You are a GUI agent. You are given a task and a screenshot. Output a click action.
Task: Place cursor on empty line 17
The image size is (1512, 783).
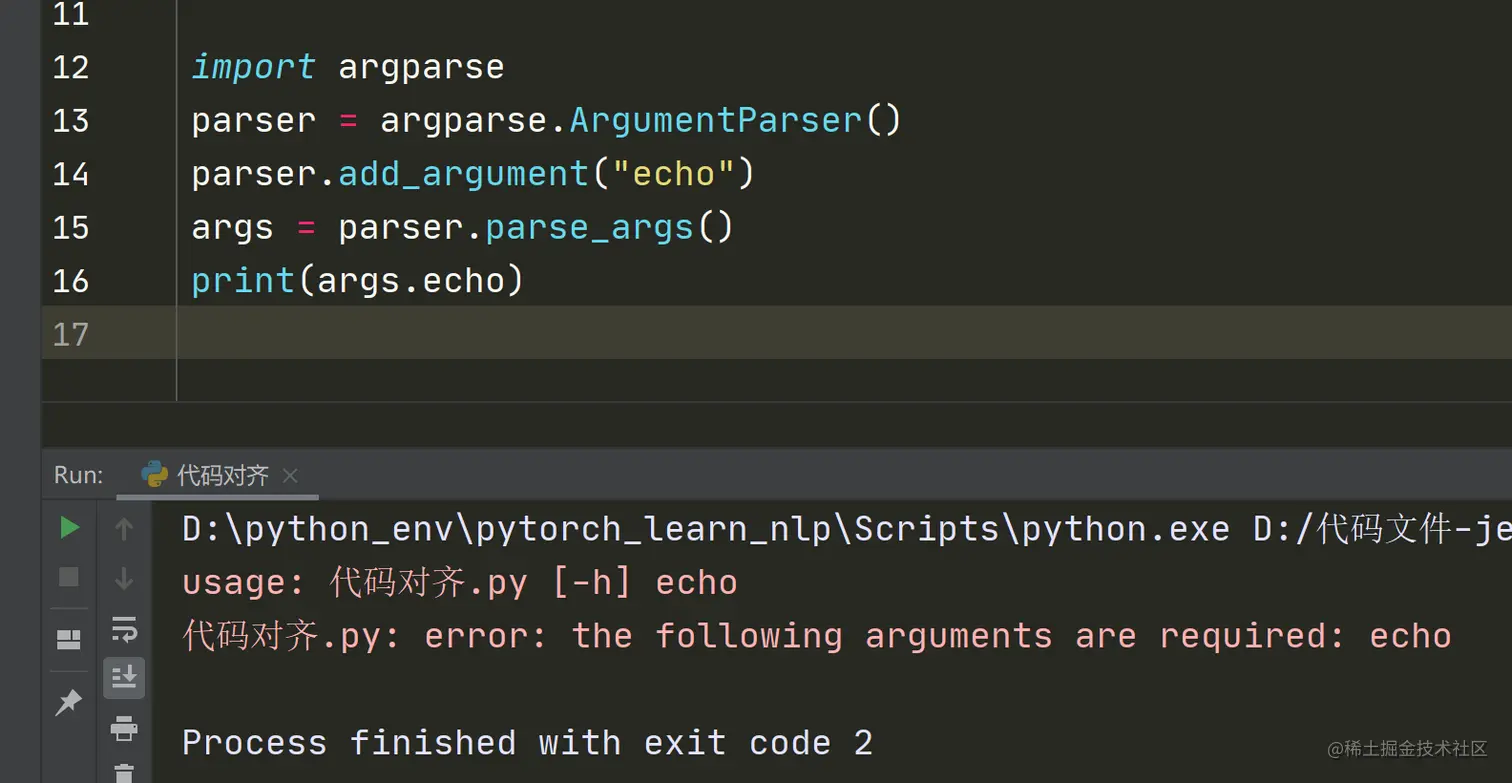coord(600,333)
